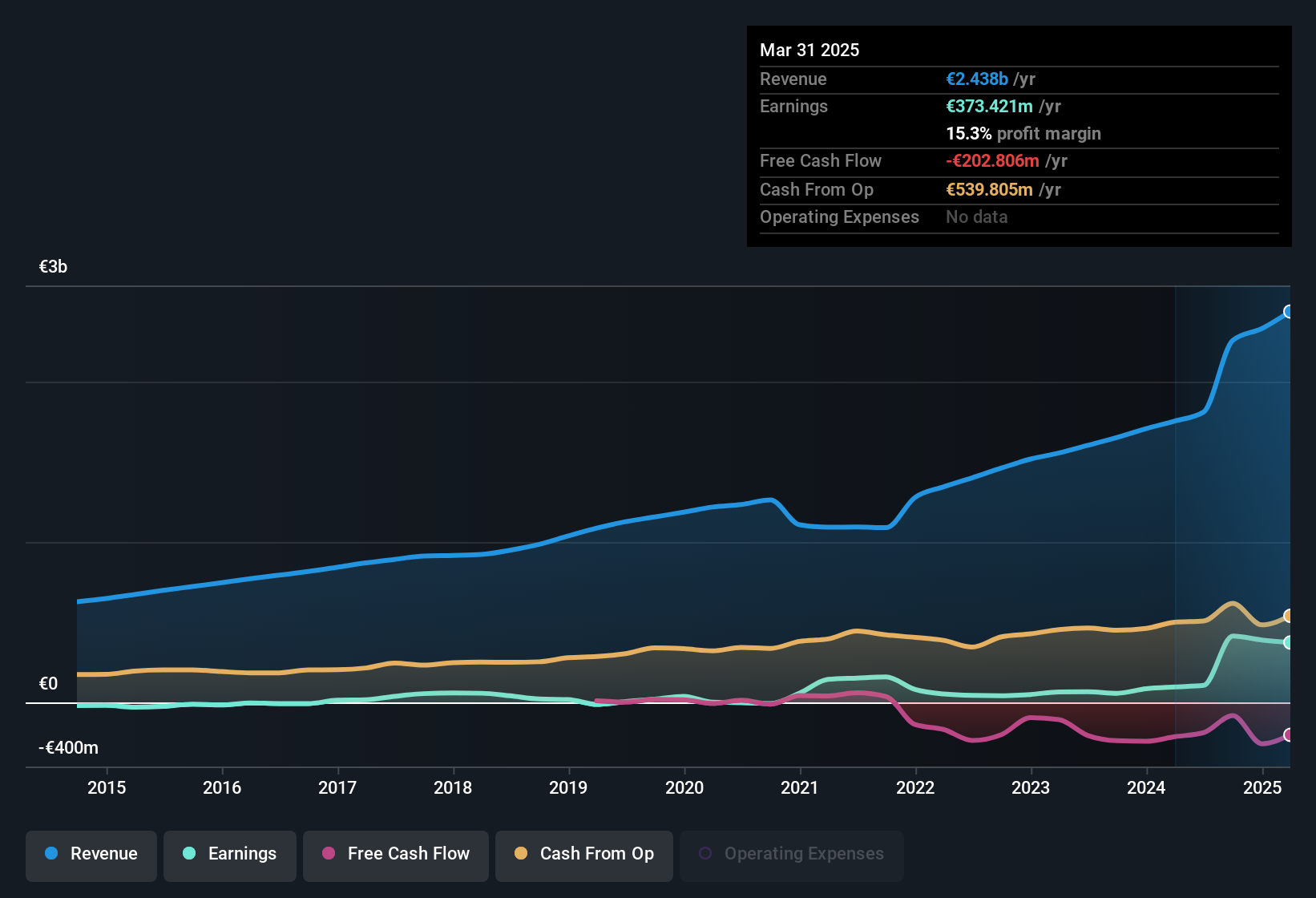This screenshot has width=1316, height=898.
Task: Click the Free Cash Flow endpoint marker
Action: pos(1288,734)
